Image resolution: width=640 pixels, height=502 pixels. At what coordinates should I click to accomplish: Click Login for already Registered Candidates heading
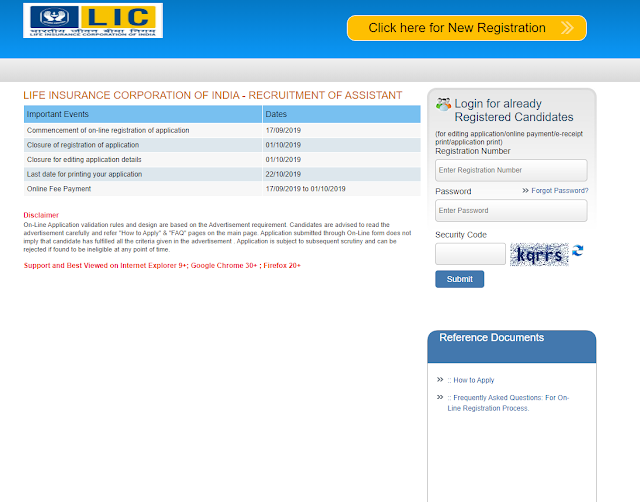(x=514, y=110)
